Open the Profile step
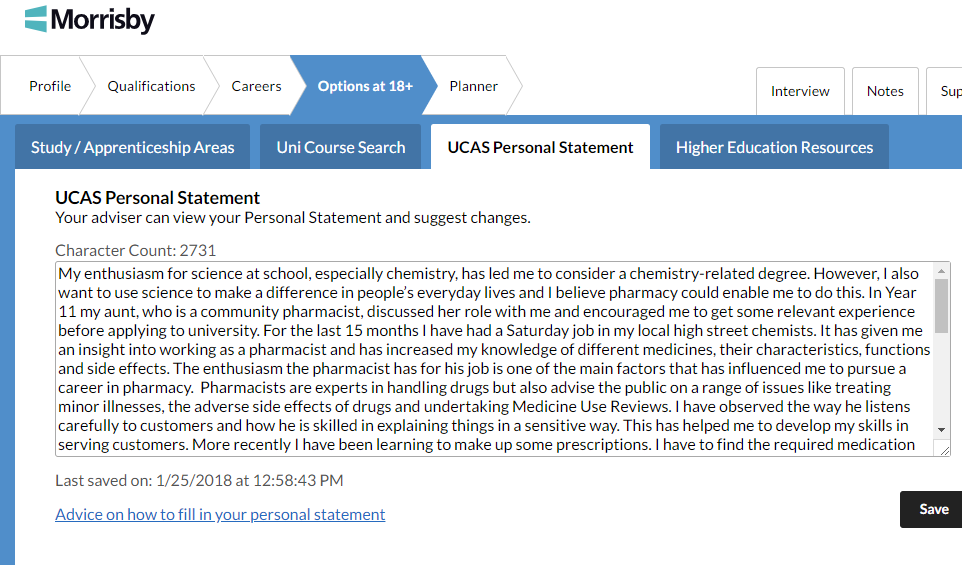This screenshot has height=565, width=962. [49, 86]
